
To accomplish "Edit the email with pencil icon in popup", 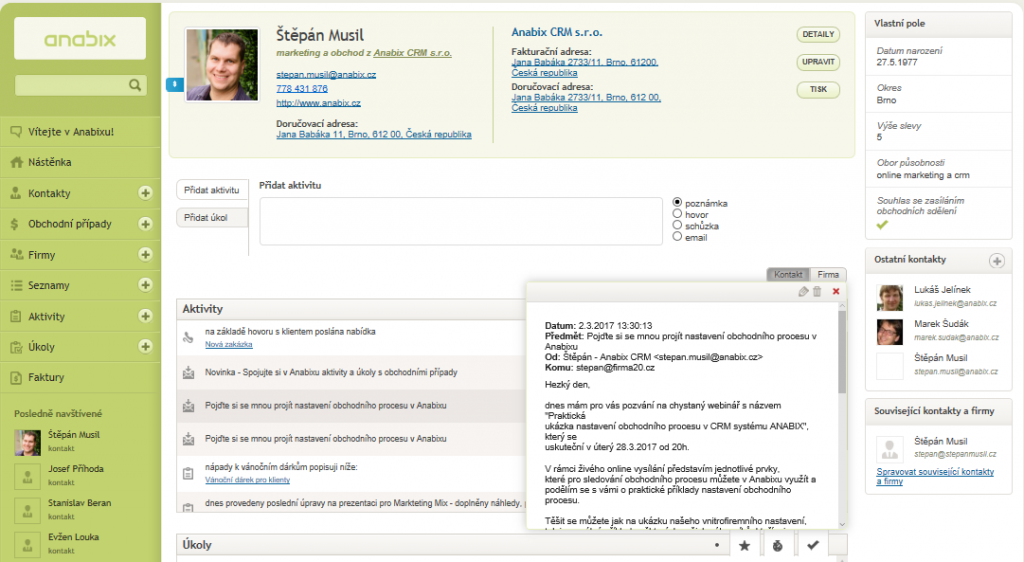I will pyautogui.click(x=803, y=292).
